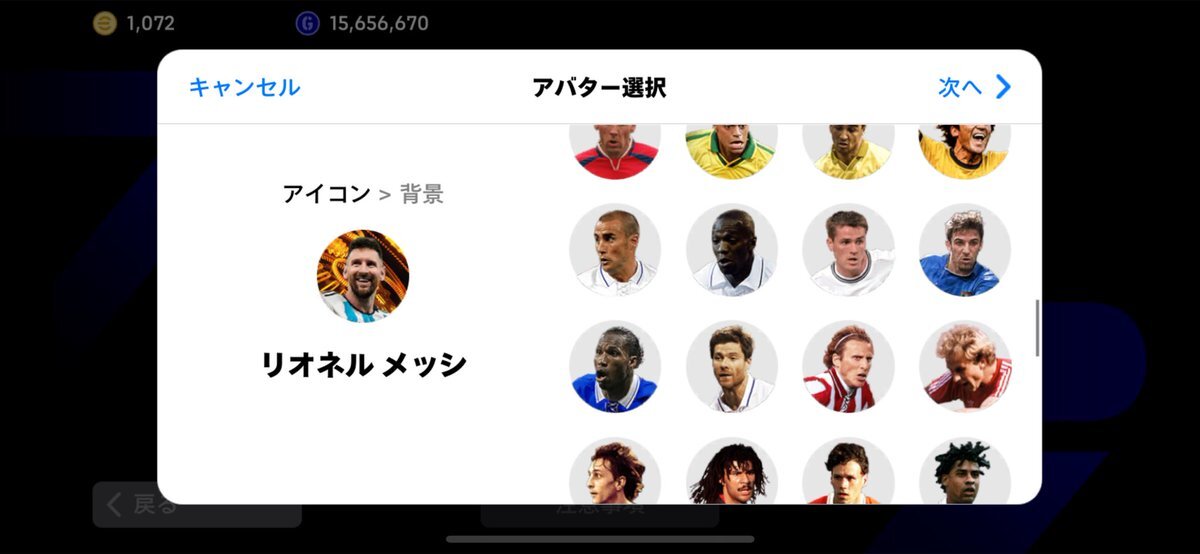Pick the bearded avatar in white shirt
The height and width of the screenshot is (554, 1200).
pos(732,367)
